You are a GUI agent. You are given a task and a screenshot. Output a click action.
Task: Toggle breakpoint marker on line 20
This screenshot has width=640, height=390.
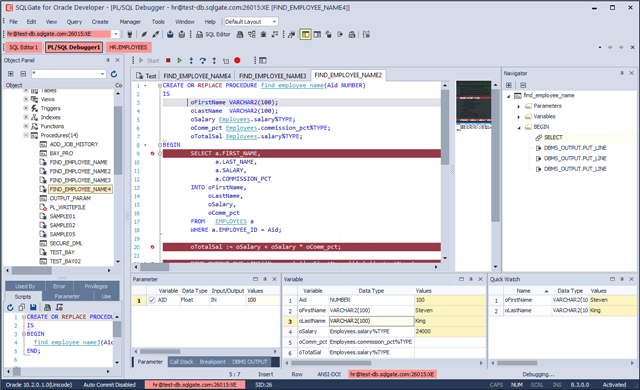tap(152, 247)
